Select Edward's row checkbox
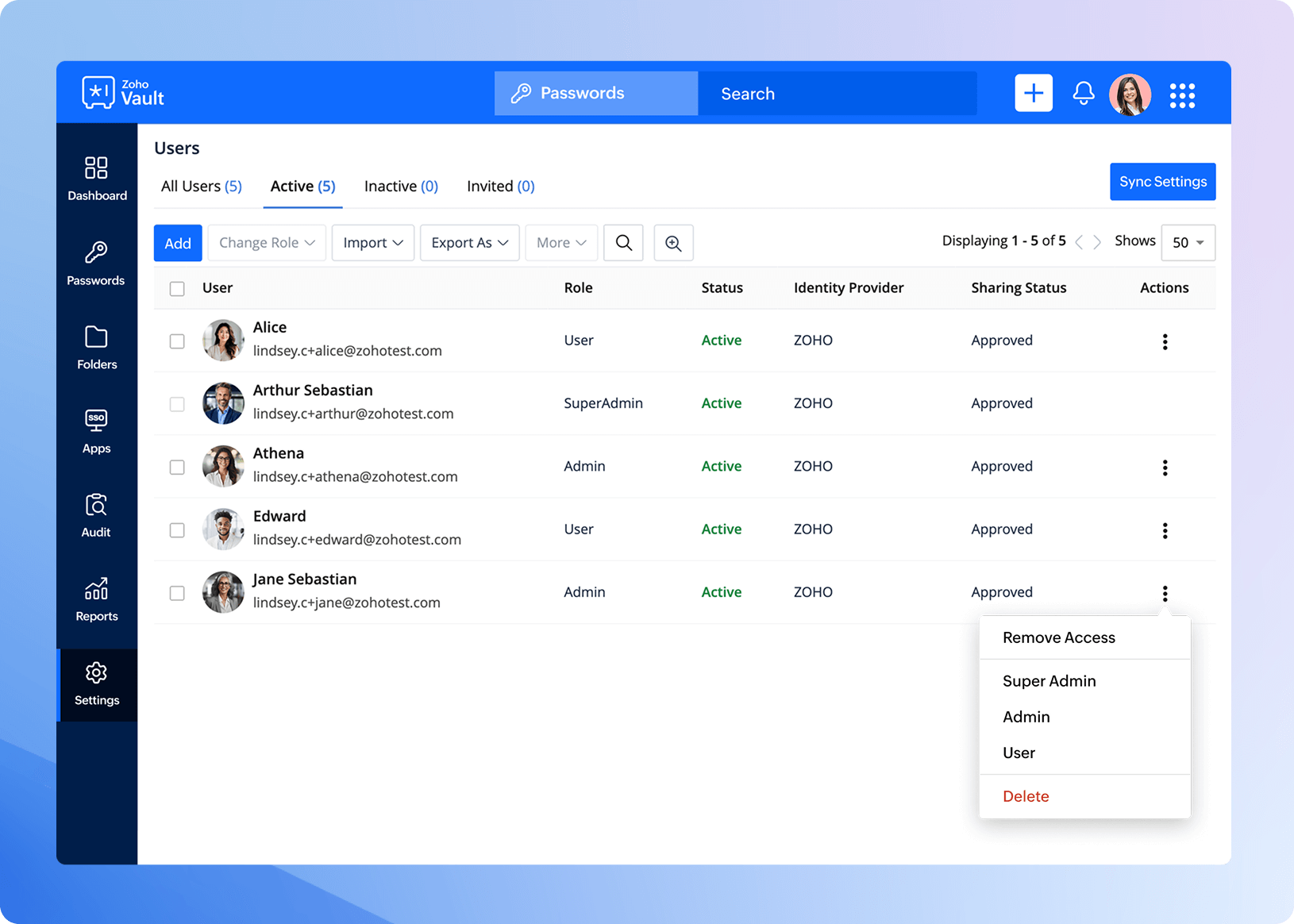This screenshot has width=1294, height=924. click(x=176, y=530)
